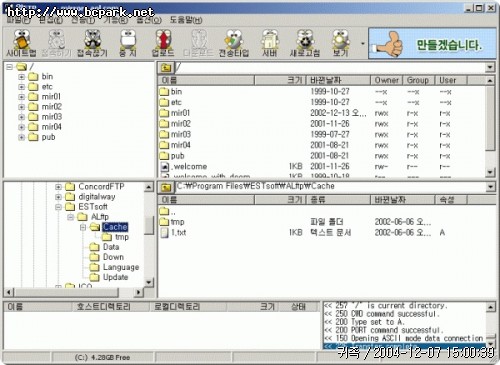Open the 편집(E) edit menu

coord(51,20)
